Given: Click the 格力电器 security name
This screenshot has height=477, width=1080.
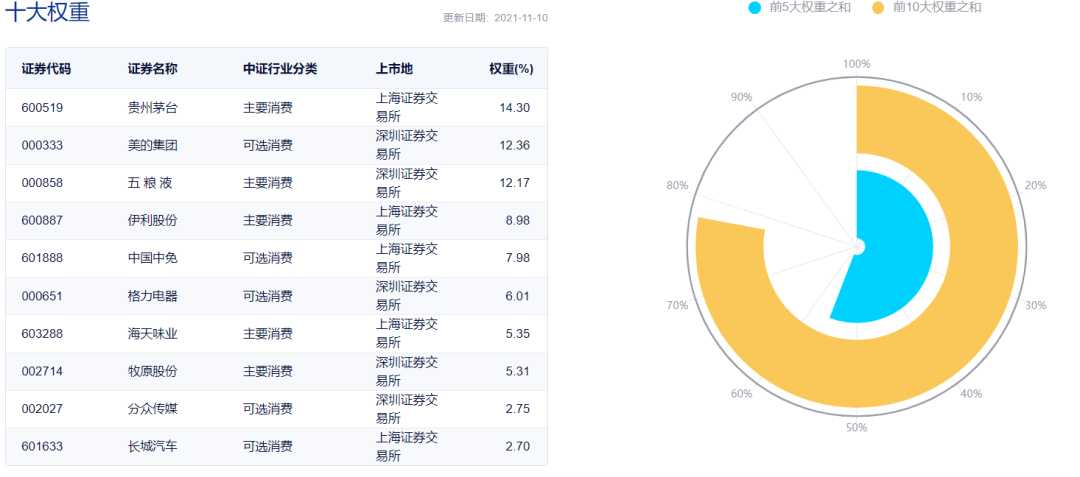Looking at the screenshot, I should [153, 296].
